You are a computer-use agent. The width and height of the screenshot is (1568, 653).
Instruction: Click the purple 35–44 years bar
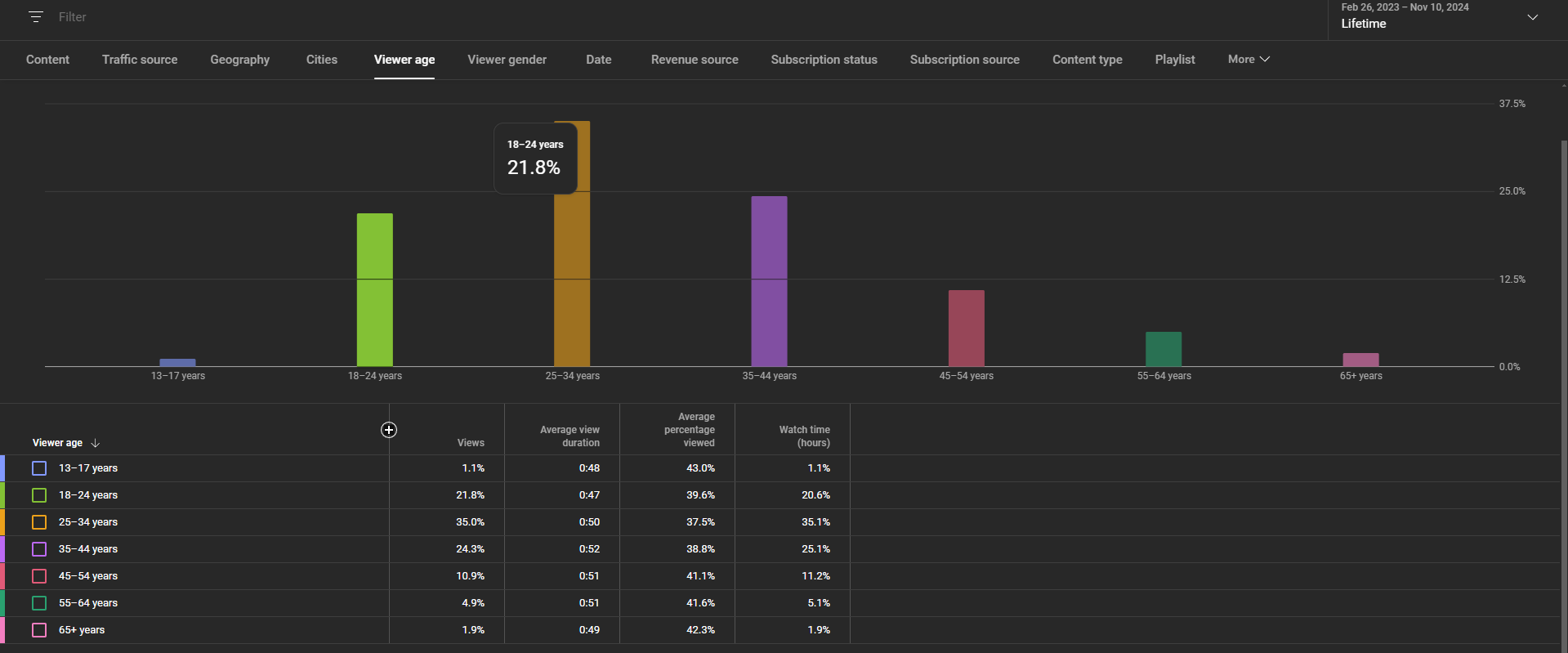click(x=769, y=281)
